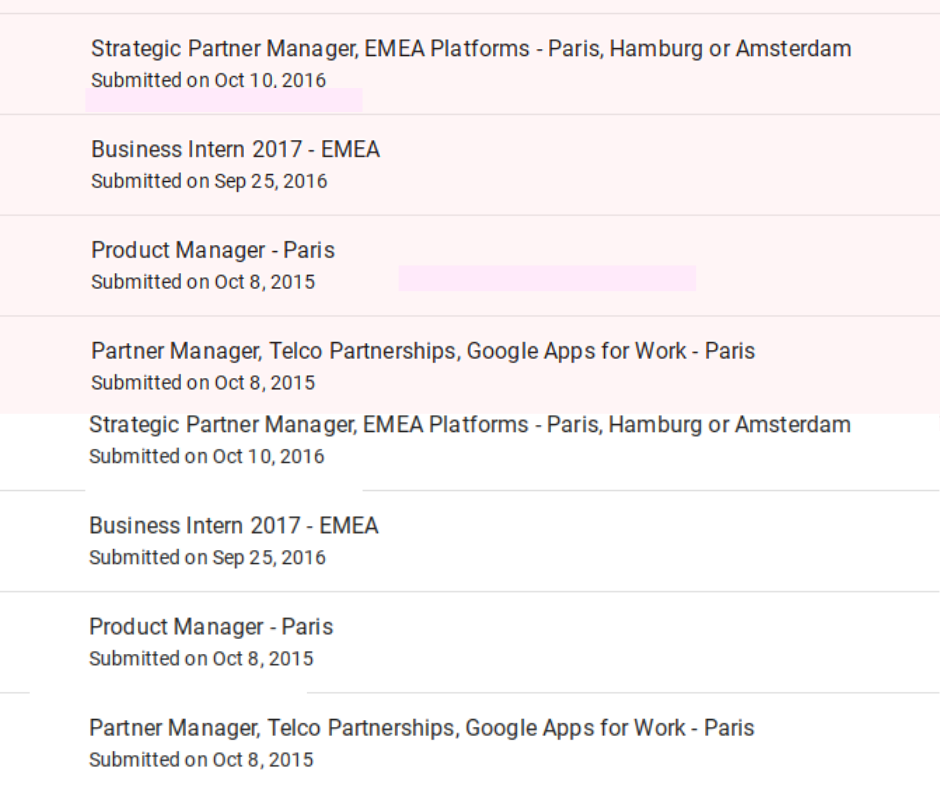Viewport: 940px width, 788px height.
Task: Click Submitted on Sep 25, 2016 in white section
Action: [207, 558]
